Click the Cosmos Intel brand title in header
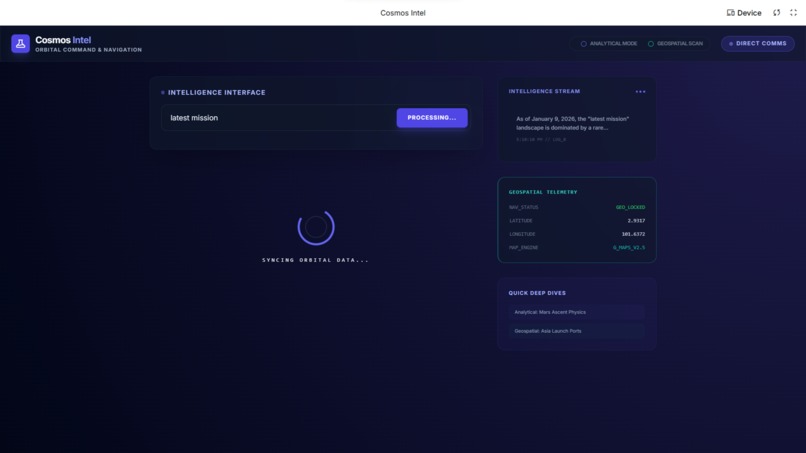 [63, 40]
